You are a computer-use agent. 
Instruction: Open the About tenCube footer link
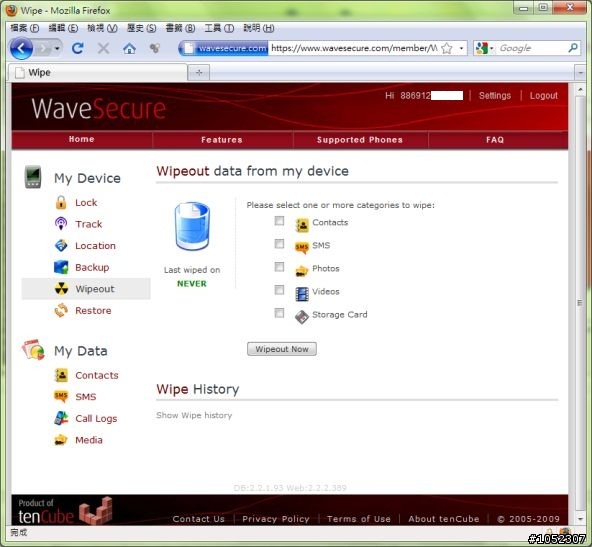click(444, 519)
